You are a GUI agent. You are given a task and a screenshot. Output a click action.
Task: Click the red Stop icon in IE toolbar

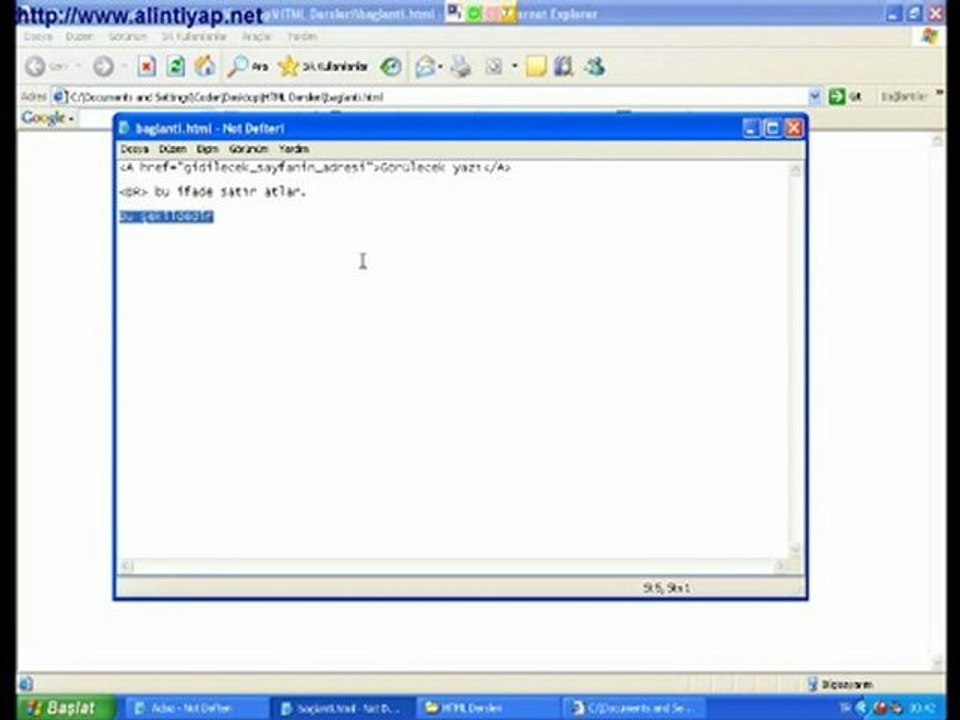146,66
